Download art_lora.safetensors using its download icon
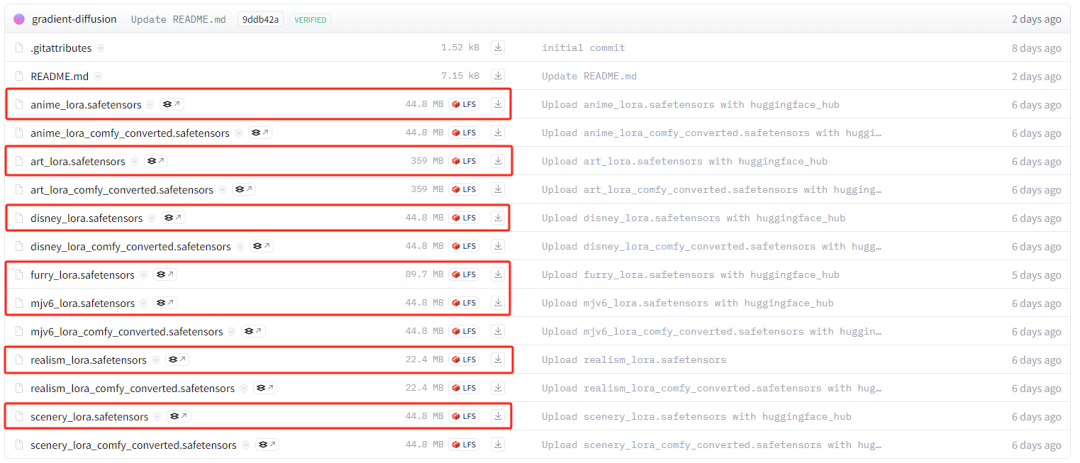 498,161
